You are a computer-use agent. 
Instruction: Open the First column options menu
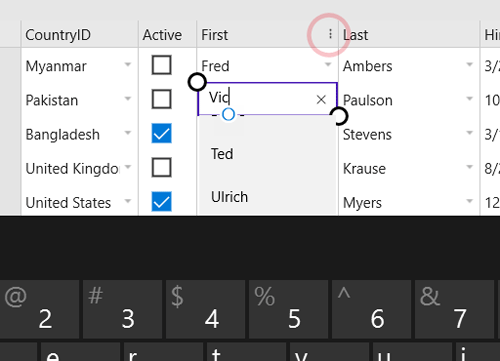click(x=330, y=34)
